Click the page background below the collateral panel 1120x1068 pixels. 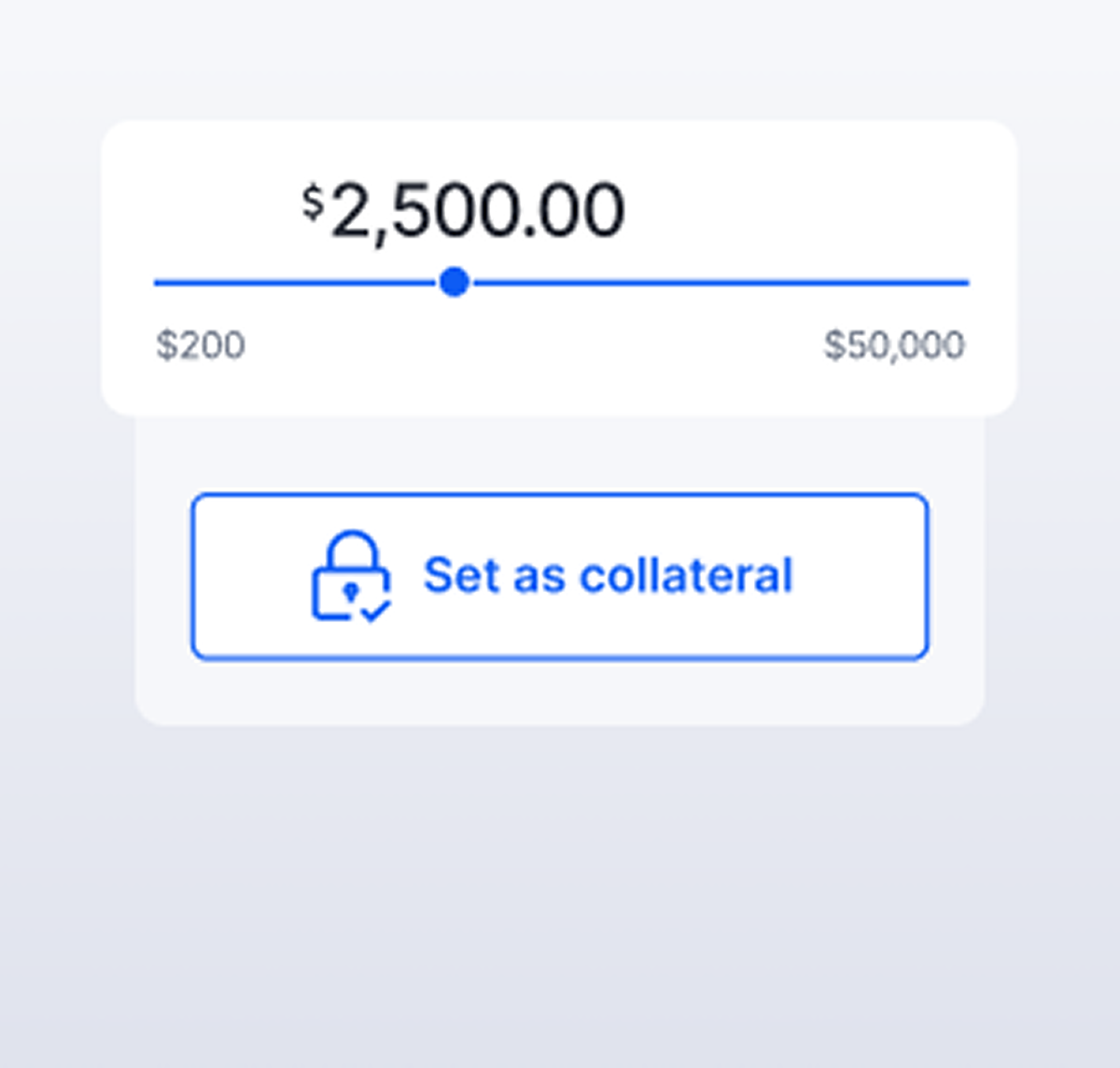click(x=560, y=887)
